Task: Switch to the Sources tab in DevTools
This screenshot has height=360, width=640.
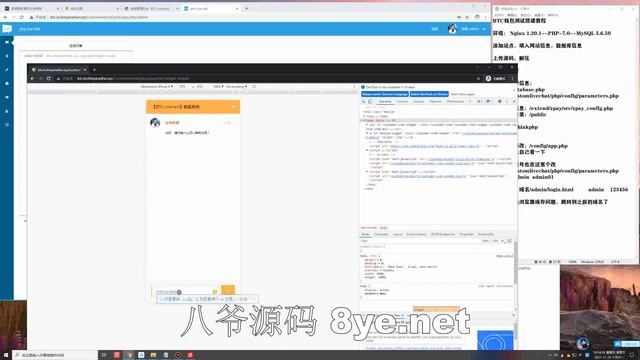Action: [x=419, y=101]
